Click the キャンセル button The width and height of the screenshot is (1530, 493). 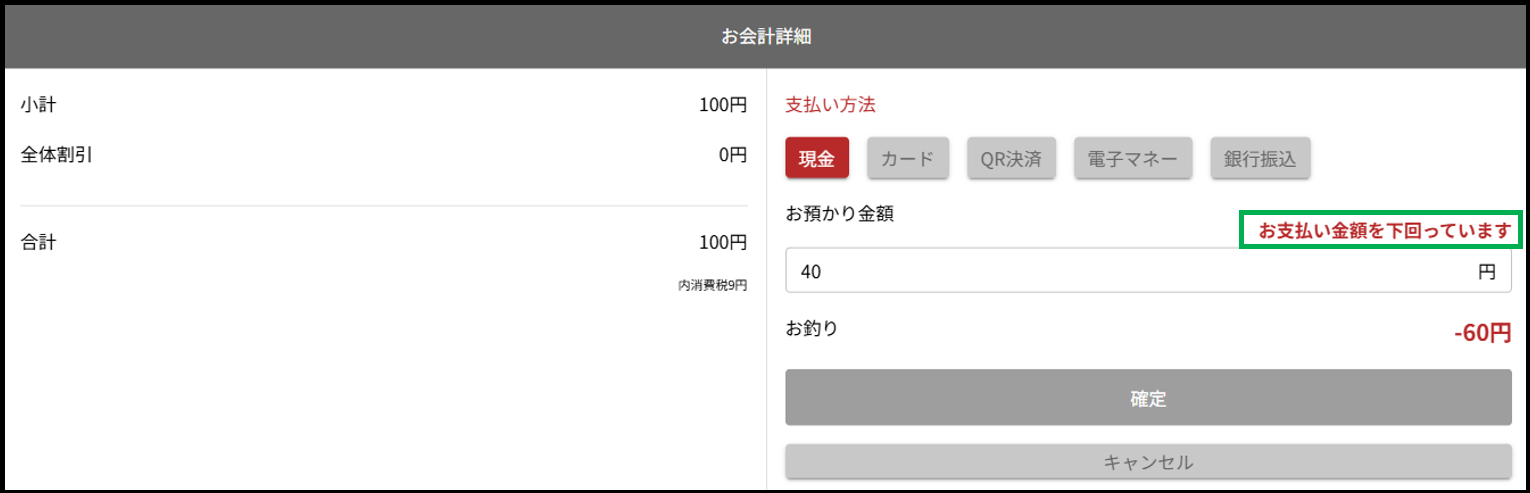[1148, 462]
